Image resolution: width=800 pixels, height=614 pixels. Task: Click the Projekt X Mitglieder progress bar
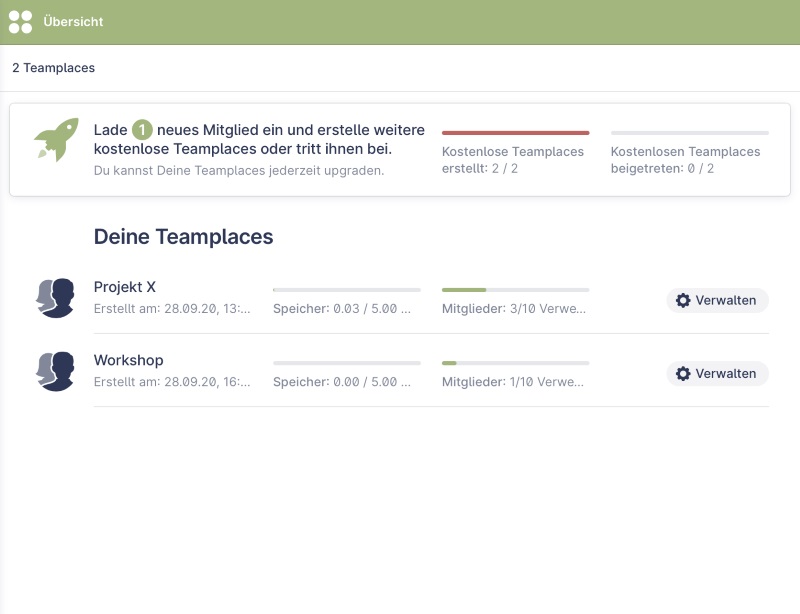pos(515,290)
